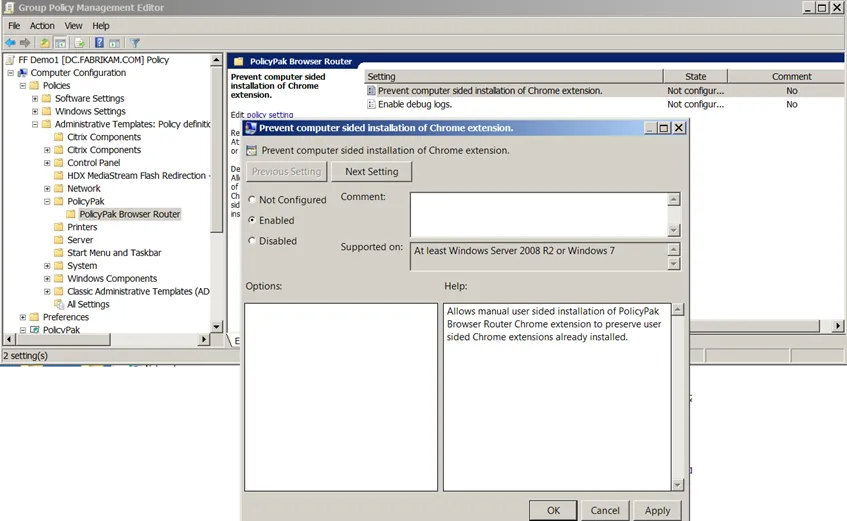Open the Action menu
847x521 pixels.
pyautogui.click(x=42, y=26)
